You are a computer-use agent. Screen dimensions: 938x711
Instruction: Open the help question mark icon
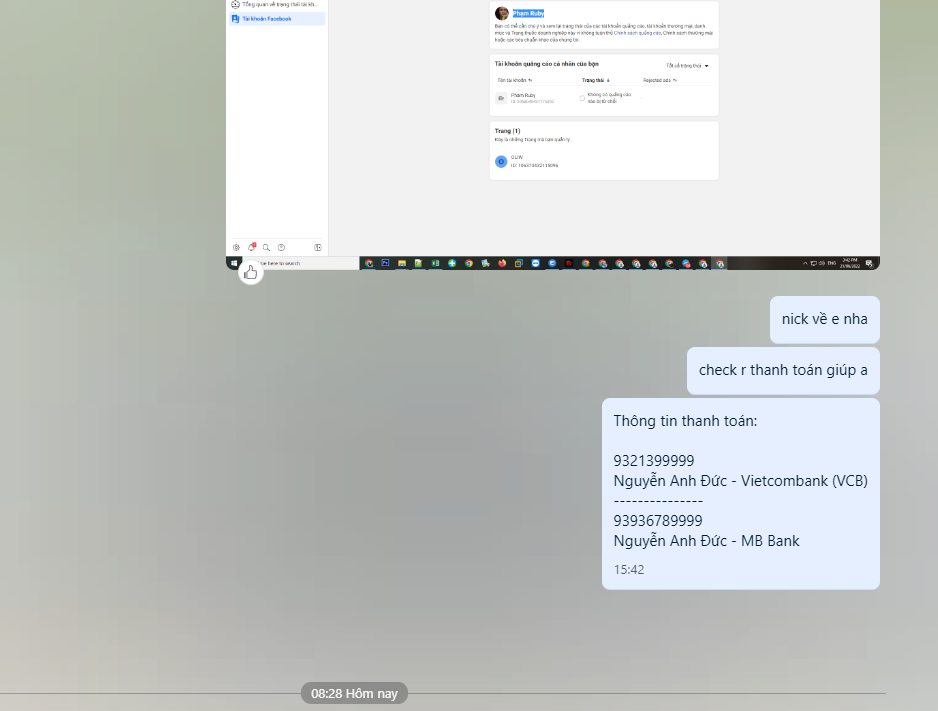[x=282, y=247]
